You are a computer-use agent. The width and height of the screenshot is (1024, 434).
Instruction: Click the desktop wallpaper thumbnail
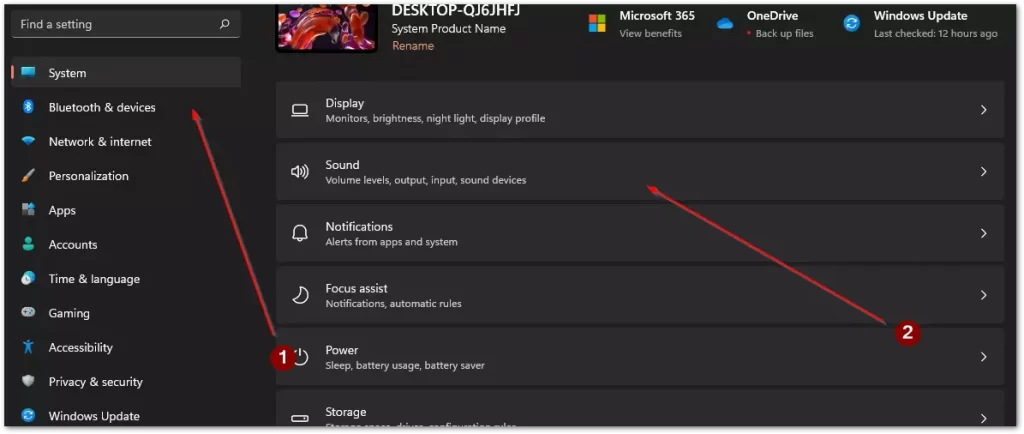point(327,27)
